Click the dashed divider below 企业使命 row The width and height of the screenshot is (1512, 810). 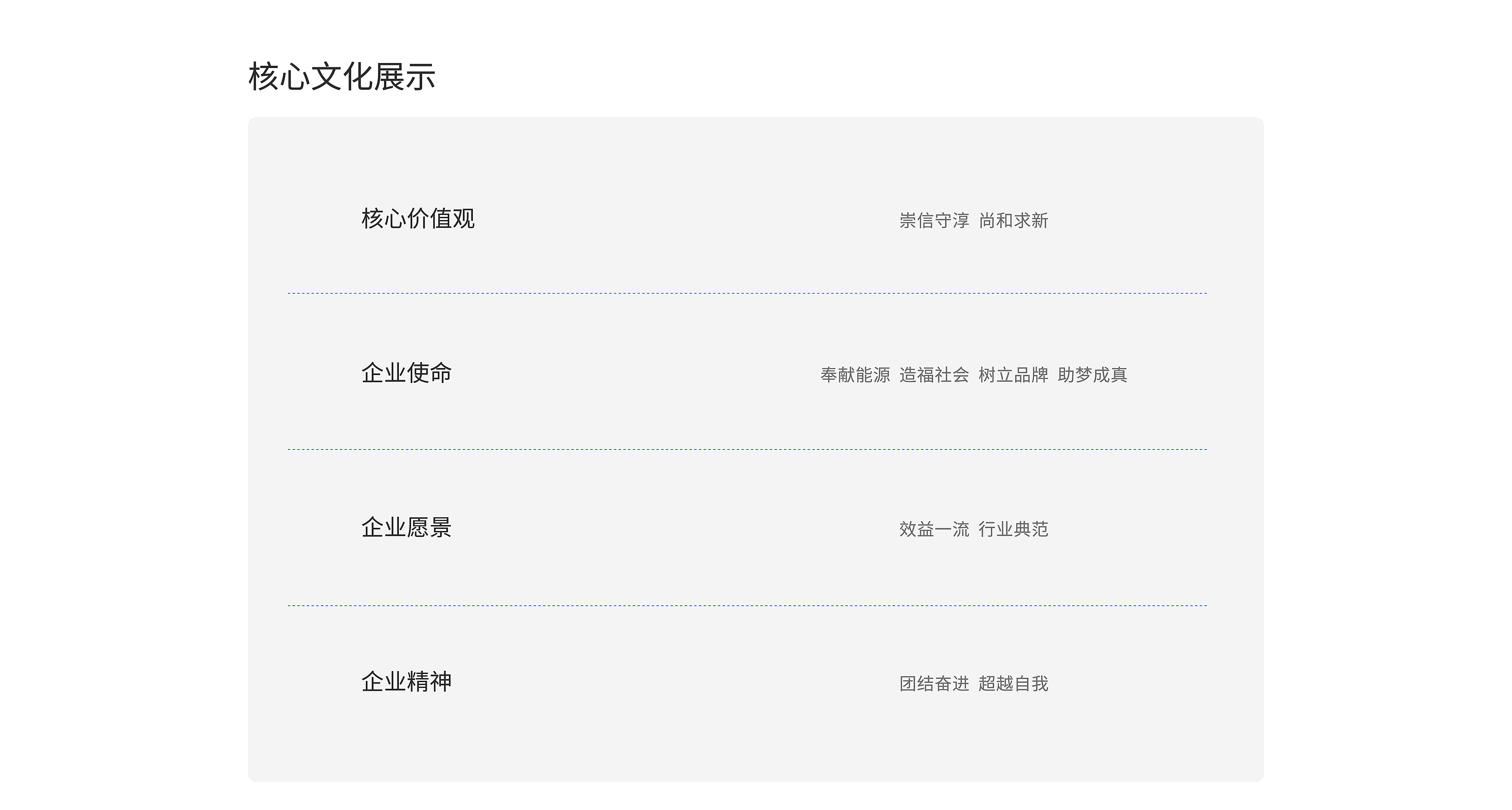[747, 449]
